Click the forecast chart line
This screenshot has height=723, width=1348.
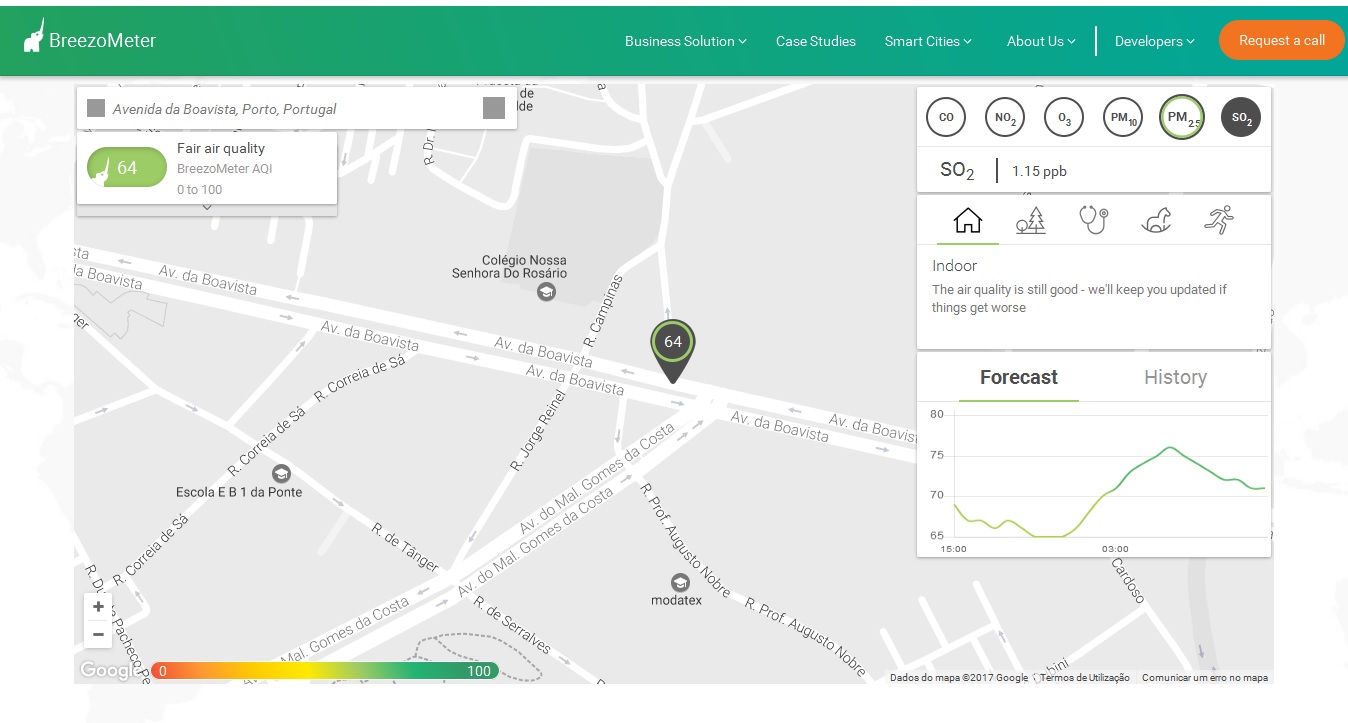[x=1110, y=492]
